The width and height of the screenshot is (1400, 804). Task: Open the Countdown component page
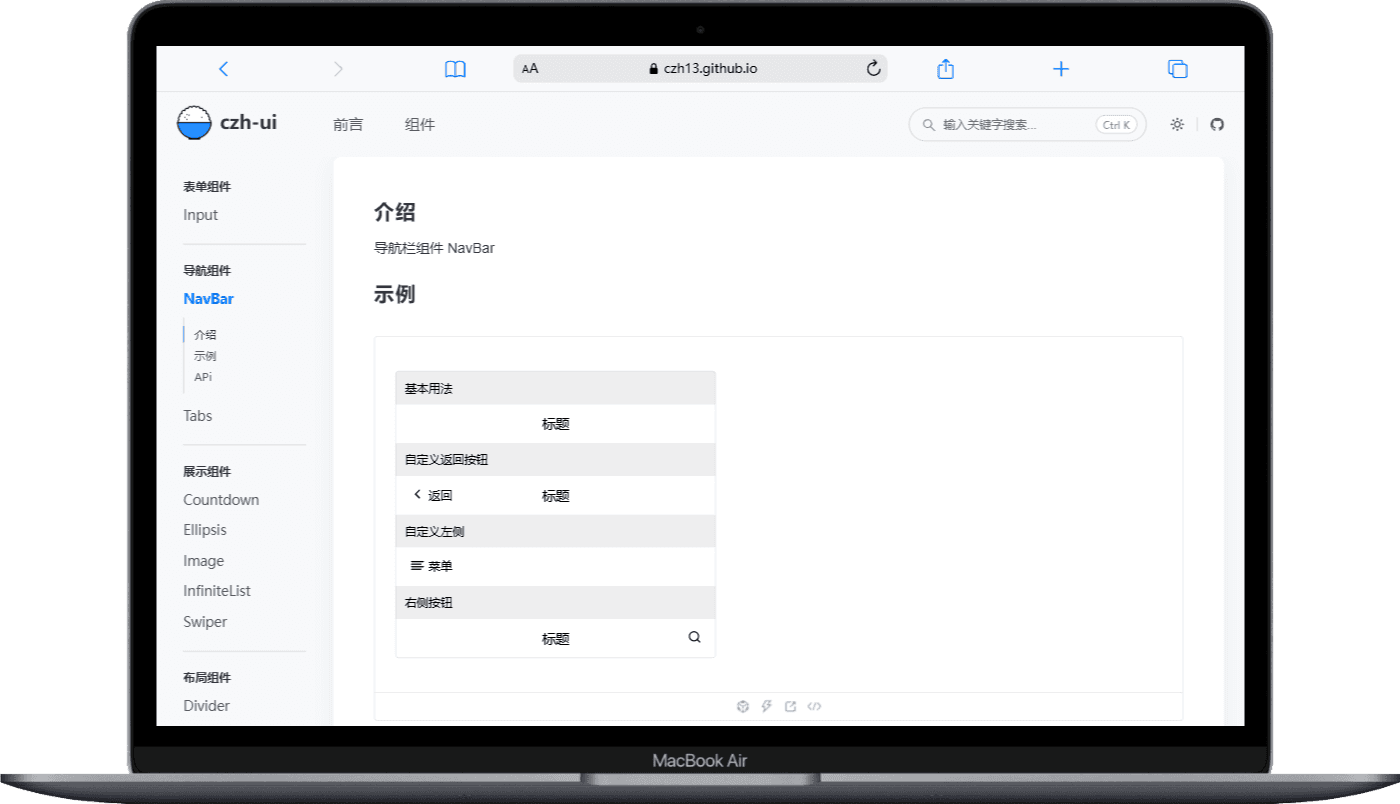click(221, 499)
